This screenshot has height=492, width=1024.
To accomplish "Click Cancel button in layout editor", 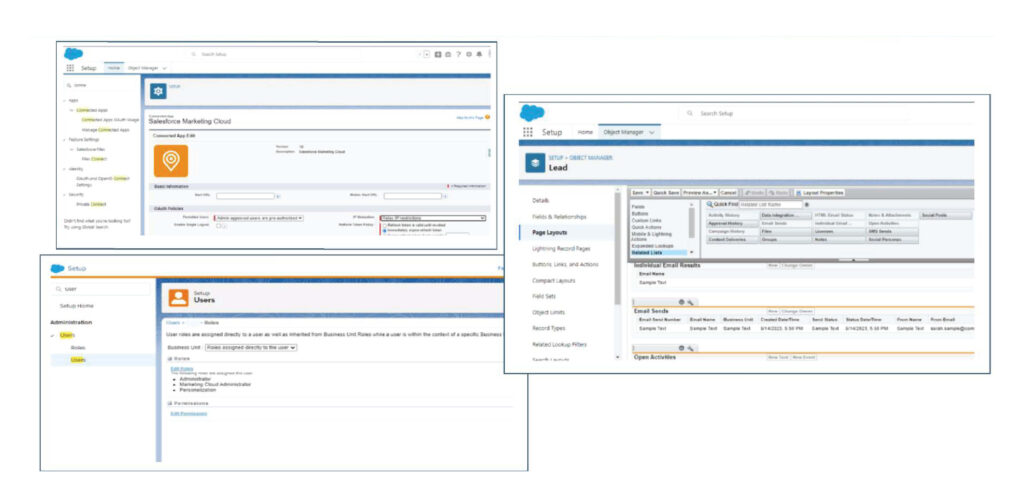I will (x=728, y=193).
